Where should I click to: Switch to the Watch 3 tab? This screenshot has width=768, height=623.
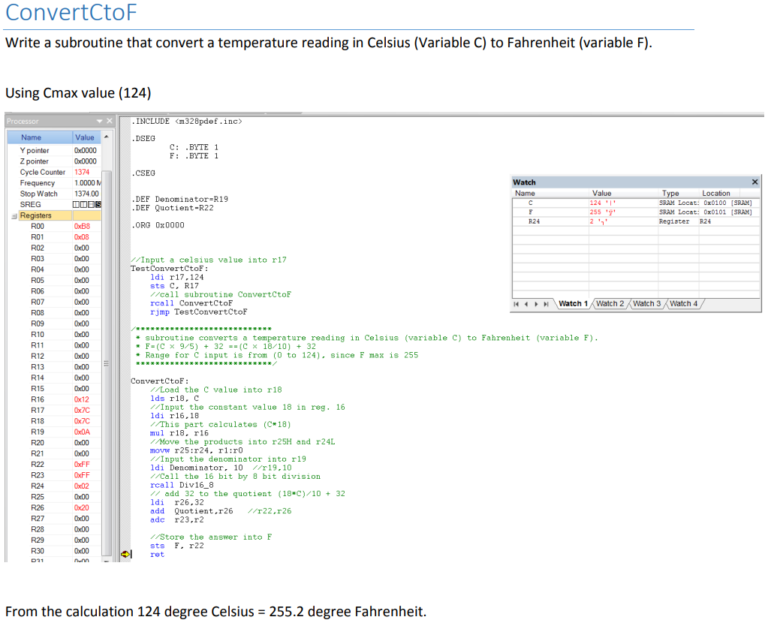point(647,304)
